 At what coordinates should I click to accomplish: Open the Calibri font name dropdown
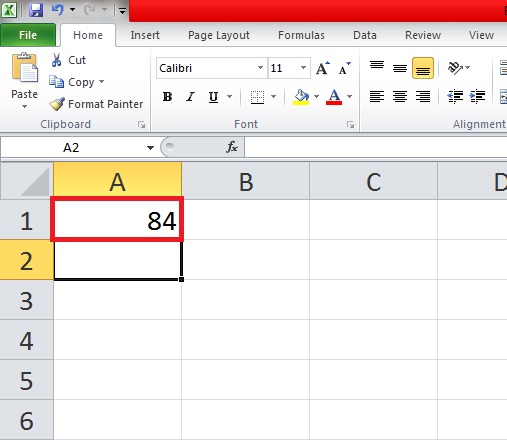(x=260, y=68)
